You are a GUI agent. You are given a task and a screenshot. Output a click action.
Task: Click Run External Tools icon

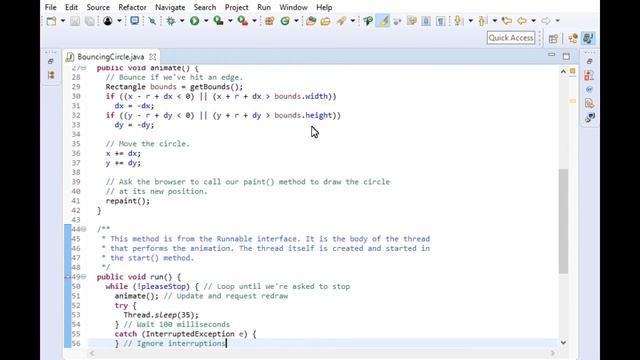243,21
